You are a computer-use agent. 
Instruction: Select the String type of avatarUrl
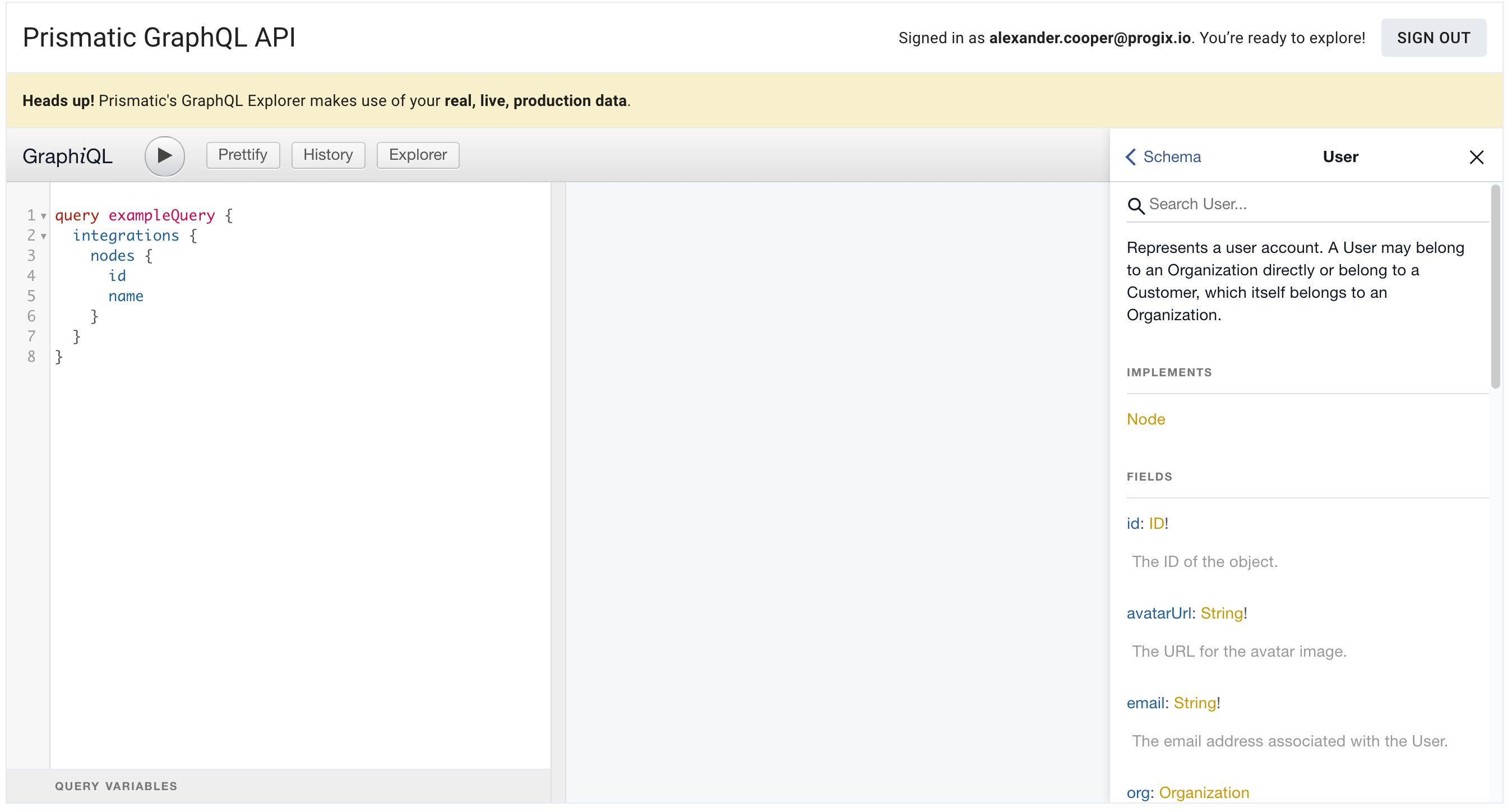[1223, 612]
